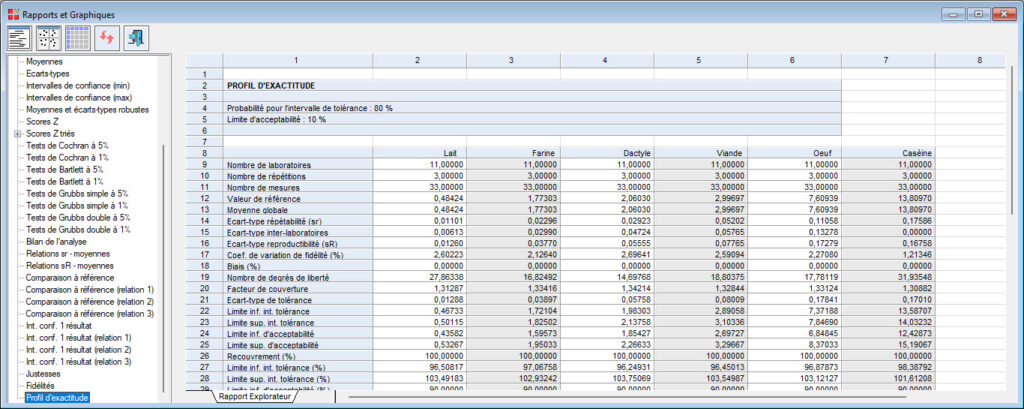Screen dimensions: 1024x409
Task: Select Moyennes in the tree
Action: coord(43,62)
